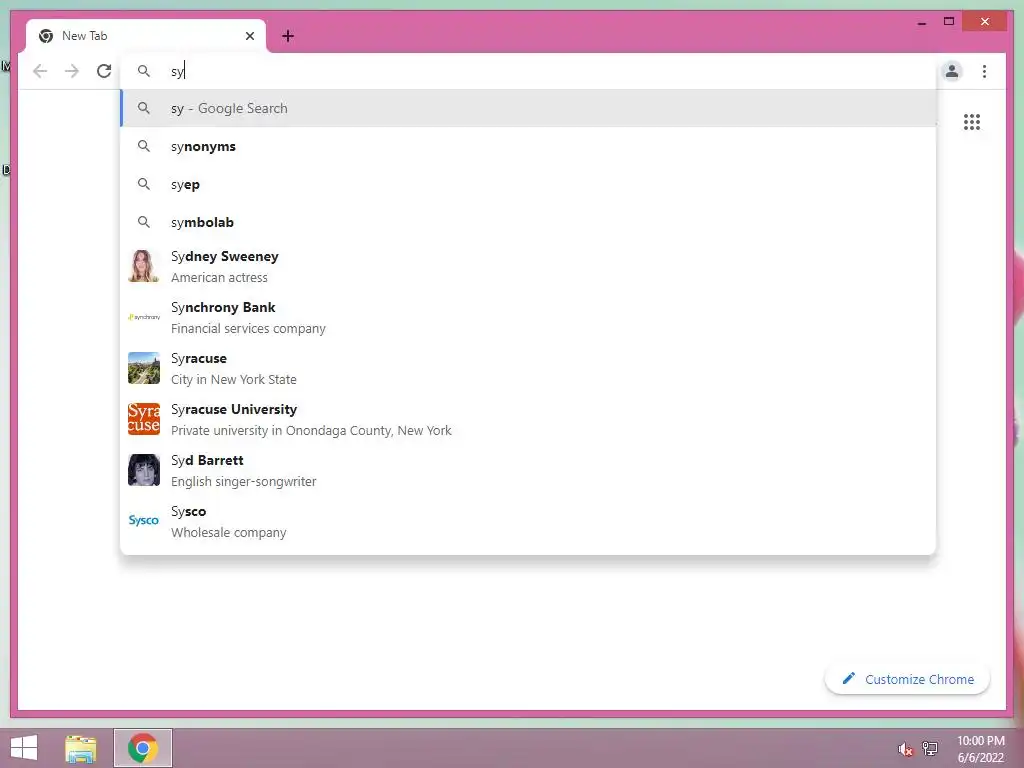Click the magnifier icon beside "symbolab"
Image resolution: width=1024 pixels, height=768 pixels.
pyautogui.click(x=144, y=222)
